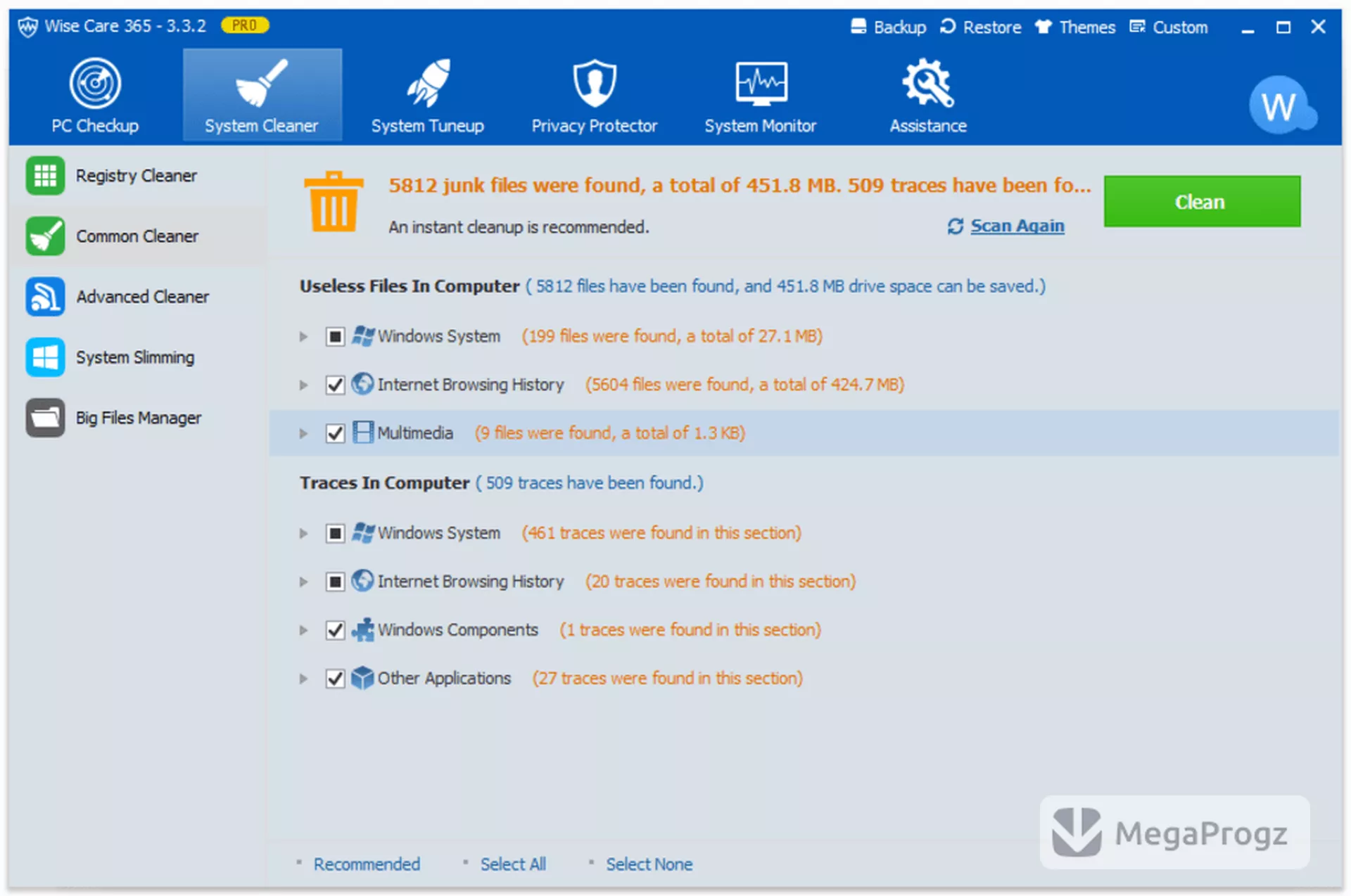Image resolution: width=1351 pixels, height=896 pixels.
Task: Expand Internet Browsing History under Useless Files
Action: (x=303, y=385)
